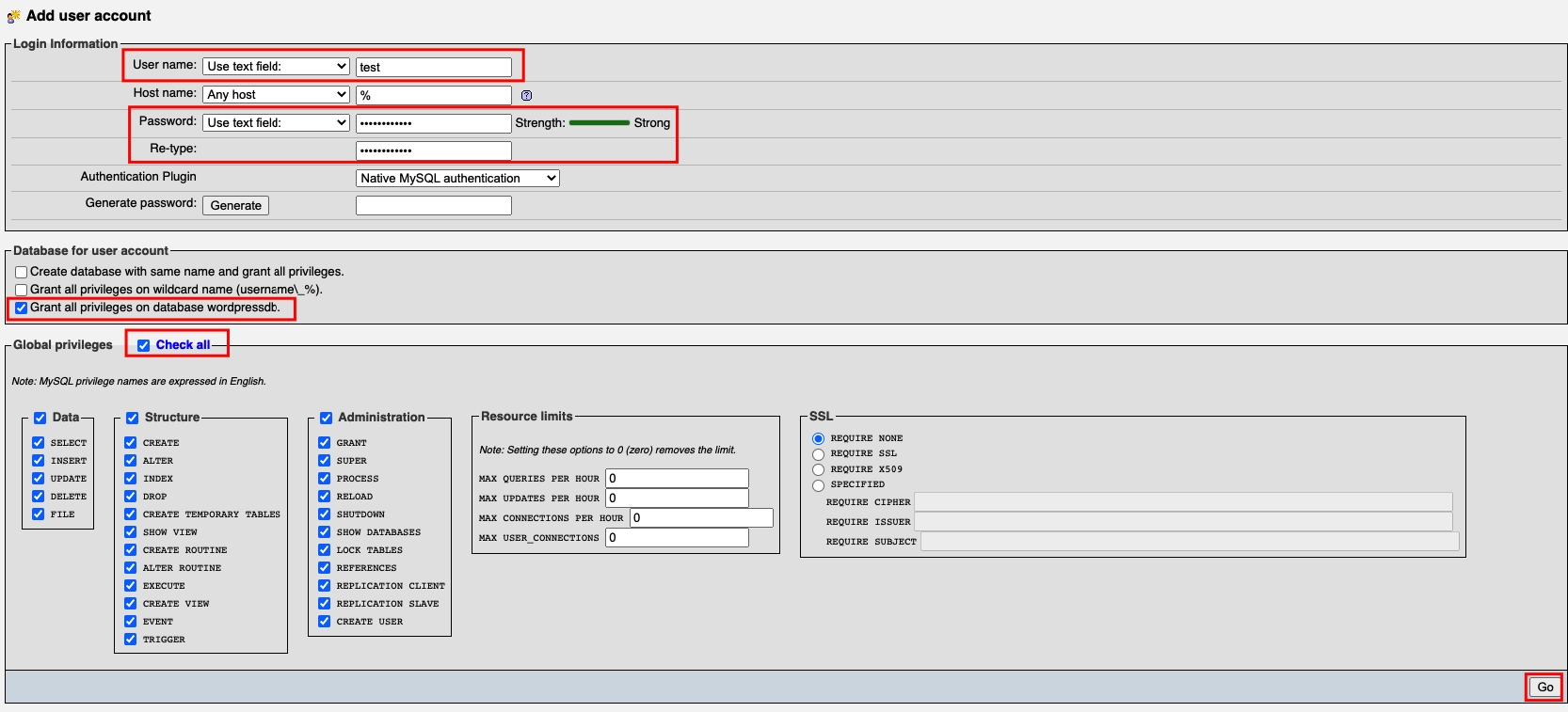Uncheck the SUPER administration privilege
This screenshot has width=1568, height=712.
pos(325,461)
